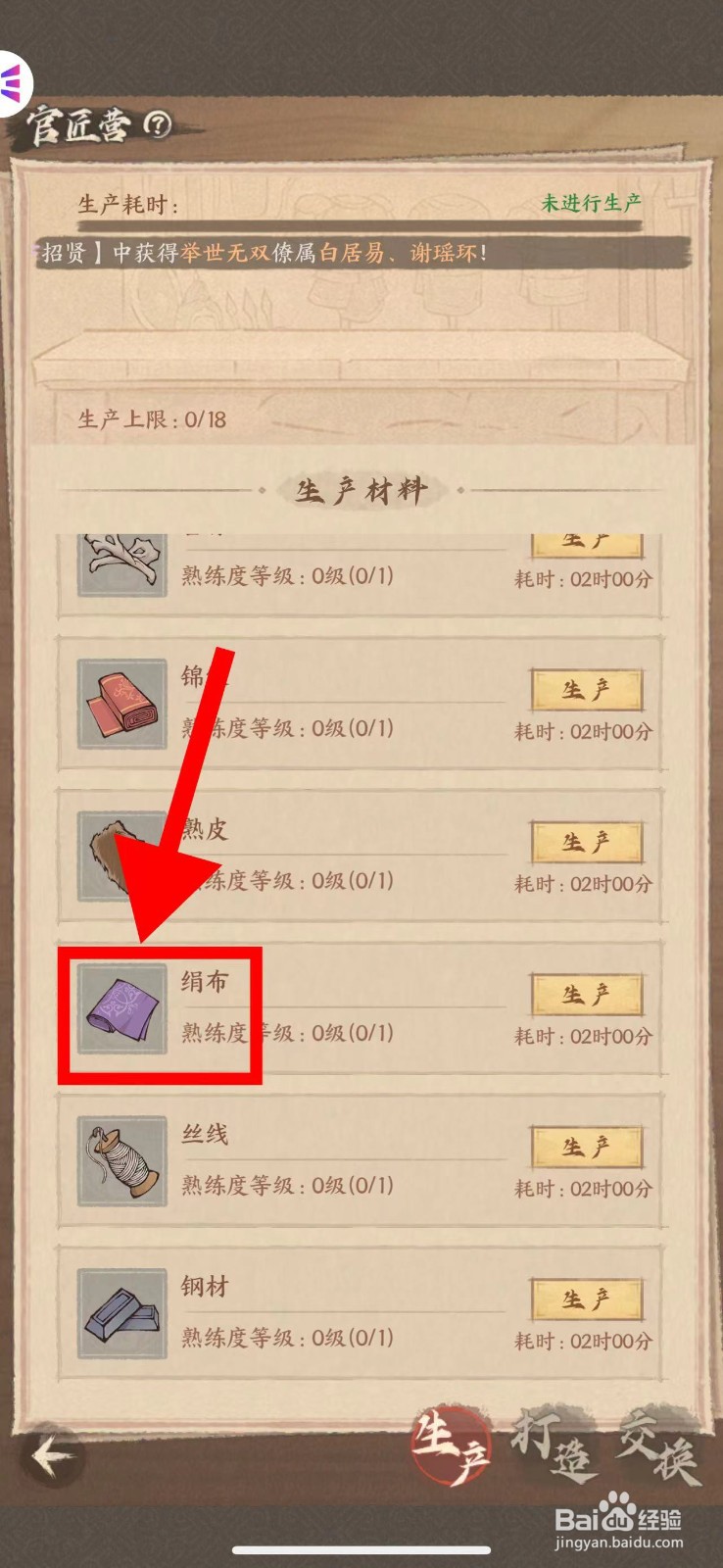Click 生产 button for 丝线
Image resolution: width=723 pixels, height=1568 pixels.
(586, 1148)
